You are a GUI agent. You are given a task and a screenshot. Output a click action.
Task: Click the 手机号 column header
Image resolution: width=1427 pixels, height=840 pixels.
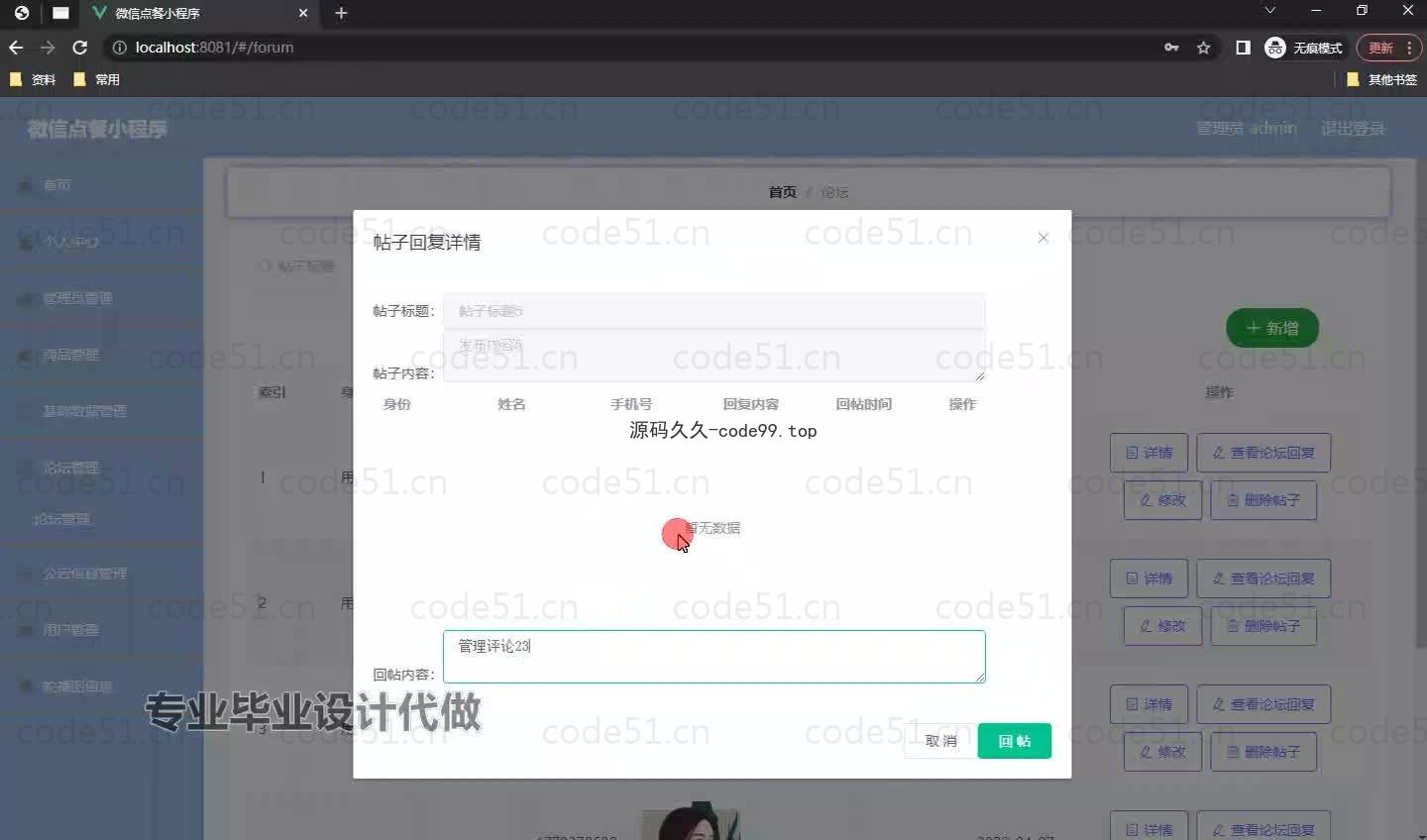[631, 404]
